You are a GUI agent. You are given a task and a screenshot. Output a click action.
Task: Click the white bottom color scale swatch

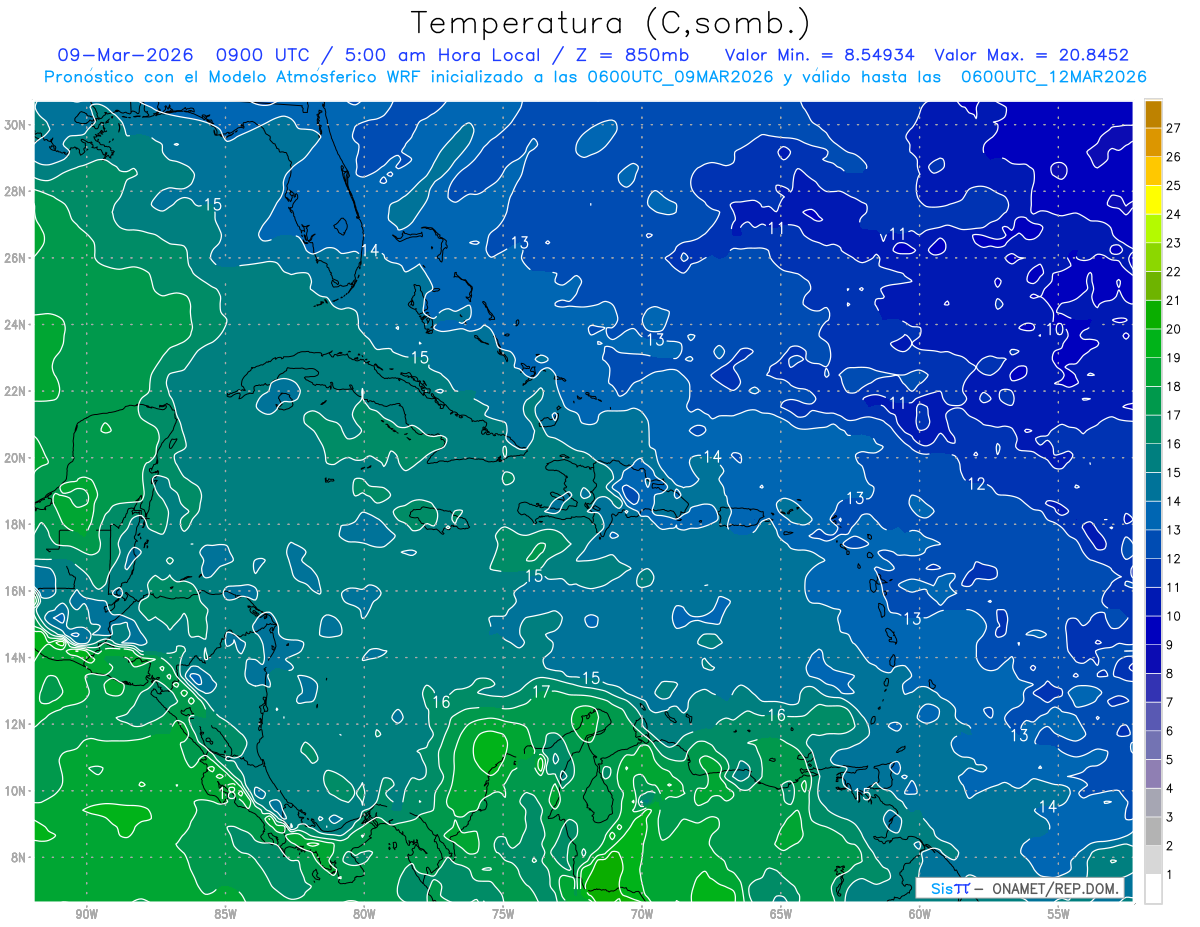pyautogui.click(x=1153, y=888)
